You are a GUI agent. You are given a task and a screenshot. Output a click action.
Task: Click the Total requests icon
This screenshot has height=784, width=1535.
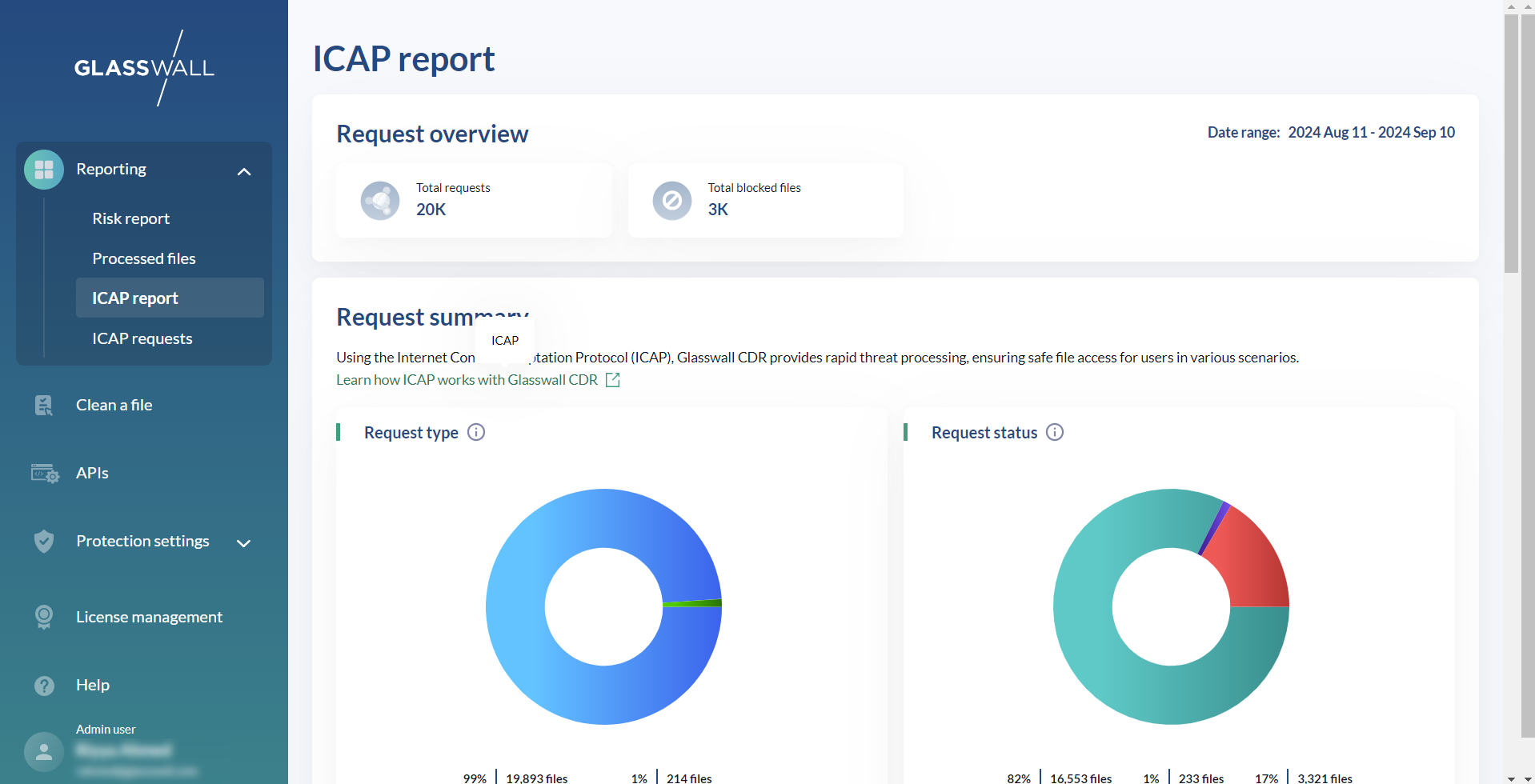click(x=380, y=200)
